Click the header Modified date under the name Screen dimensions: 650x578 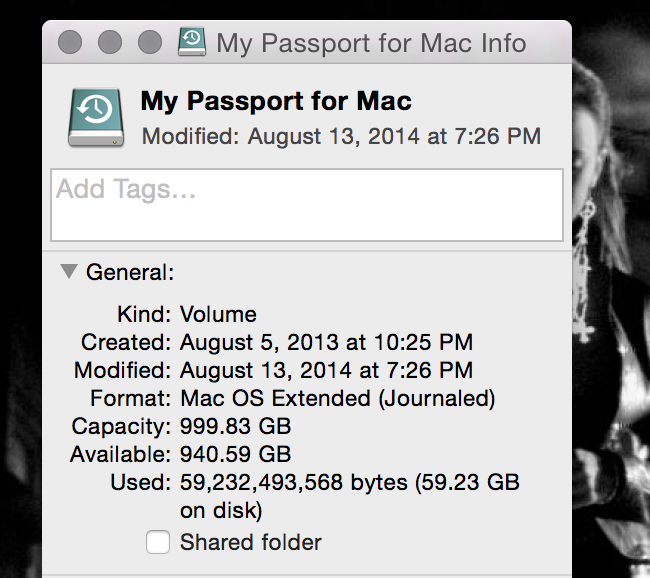coord(342,136)
